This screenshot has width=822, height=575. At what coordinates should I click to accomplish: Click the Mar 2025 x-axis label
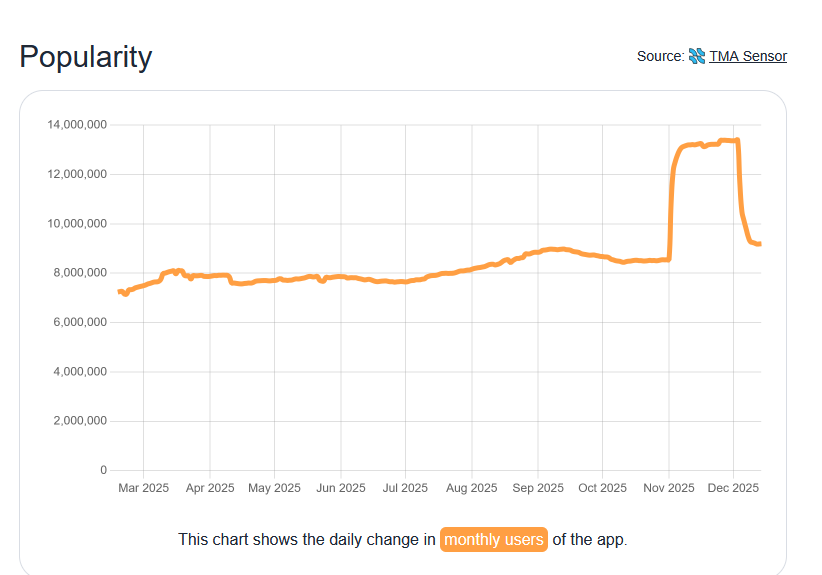coord(143,488)
